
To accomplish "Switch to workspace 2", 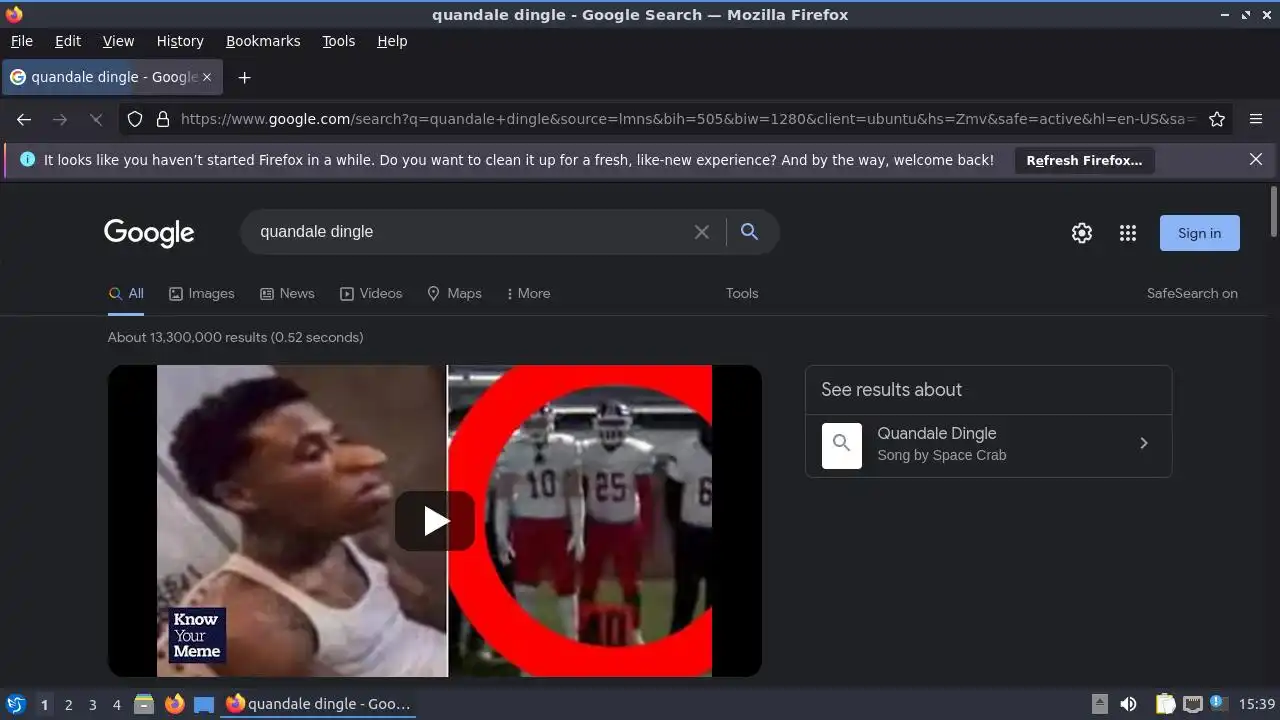I will click(x=69, y=704).
